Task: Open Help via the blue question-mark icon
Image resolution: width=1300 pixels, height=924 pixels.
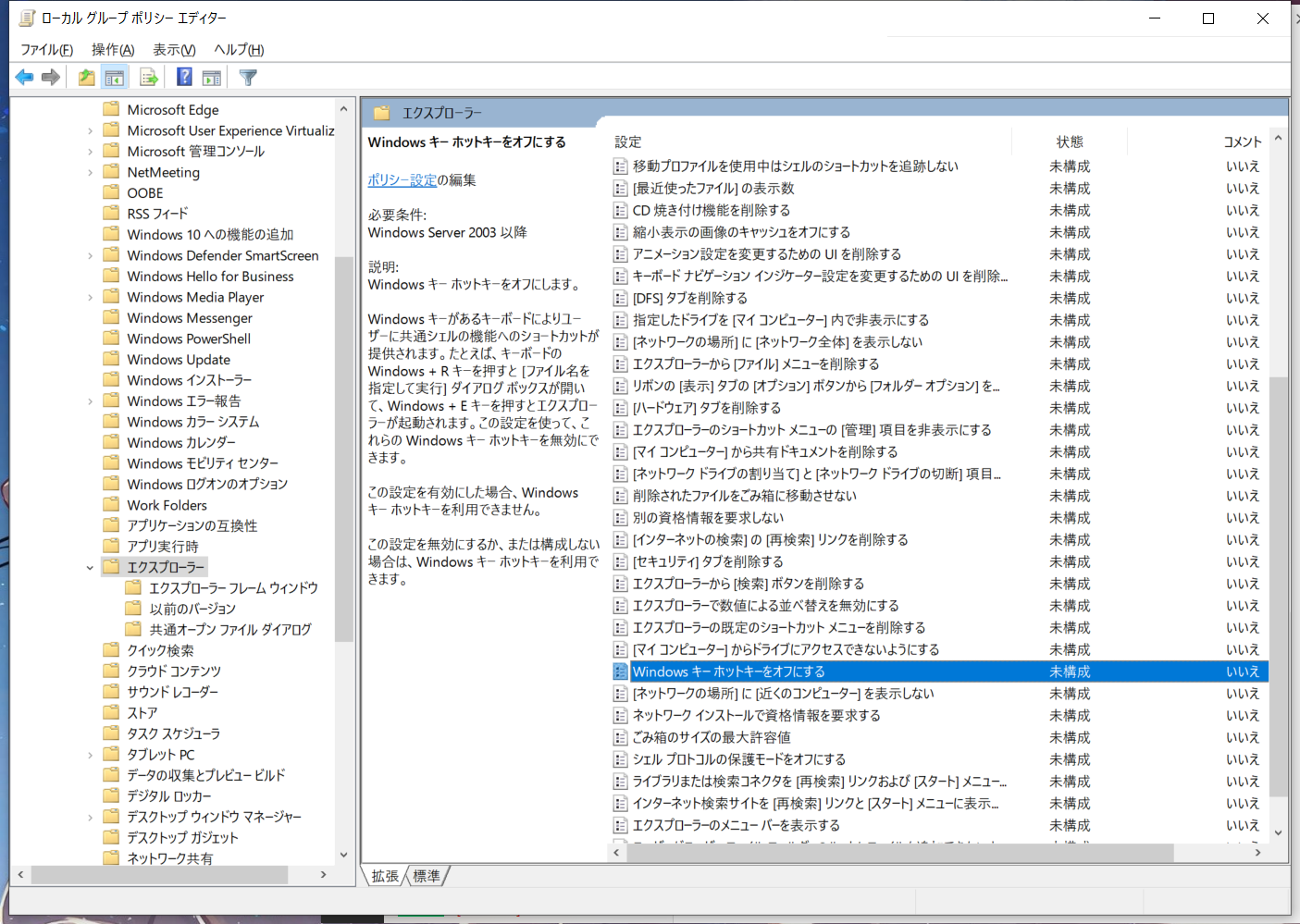Action: [185, 78]
